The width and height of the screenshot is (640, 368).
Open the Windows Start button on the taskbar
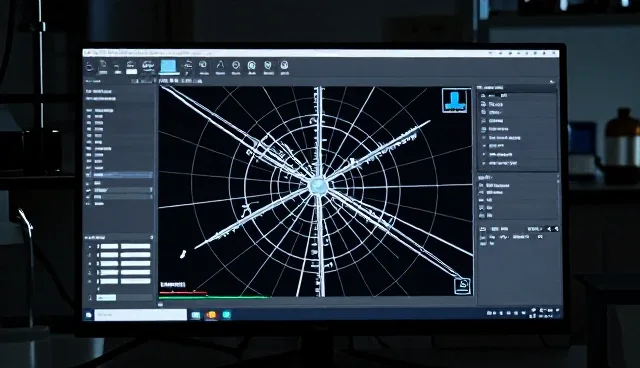click(x=89, y=315)
